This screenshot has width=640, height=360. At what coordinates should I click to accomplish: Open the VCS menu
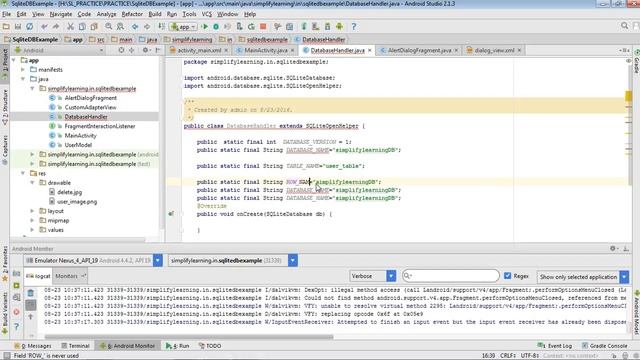tap(207, 14)
